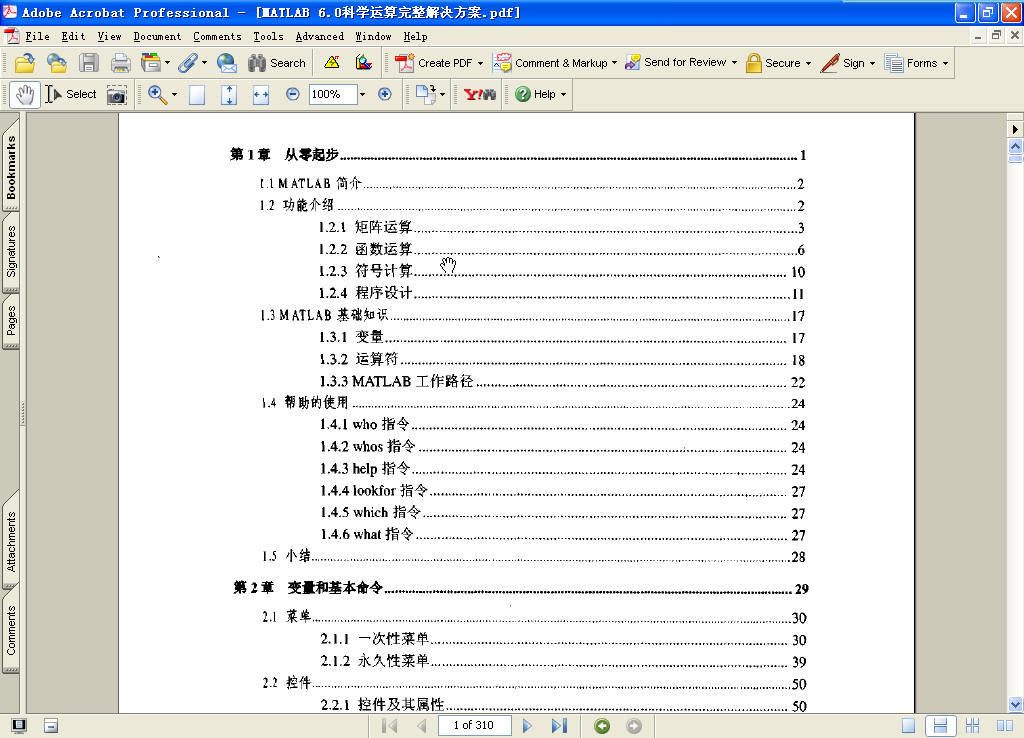Click the grey Next View button
The width and height of the screenshot is (1024, 738).
634,726
